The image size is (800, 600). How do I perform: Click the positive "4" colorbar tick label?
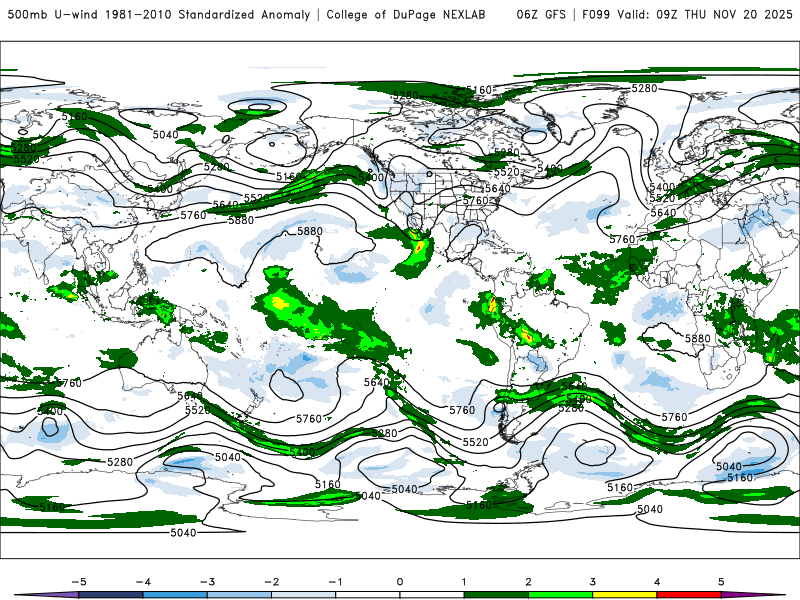coord(657,582)
